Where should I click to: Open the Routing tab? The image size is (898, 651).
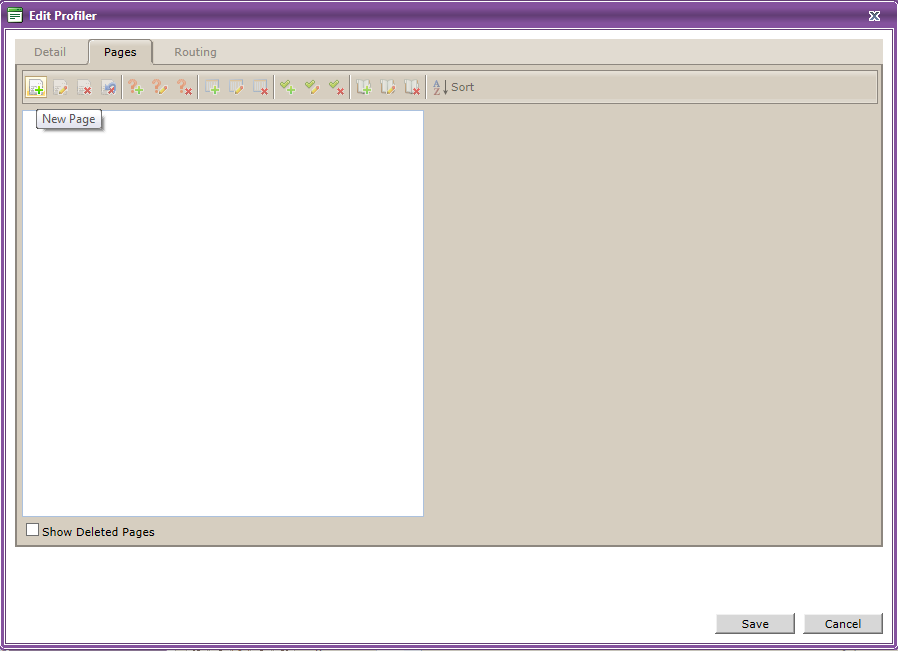click(195, 52)
